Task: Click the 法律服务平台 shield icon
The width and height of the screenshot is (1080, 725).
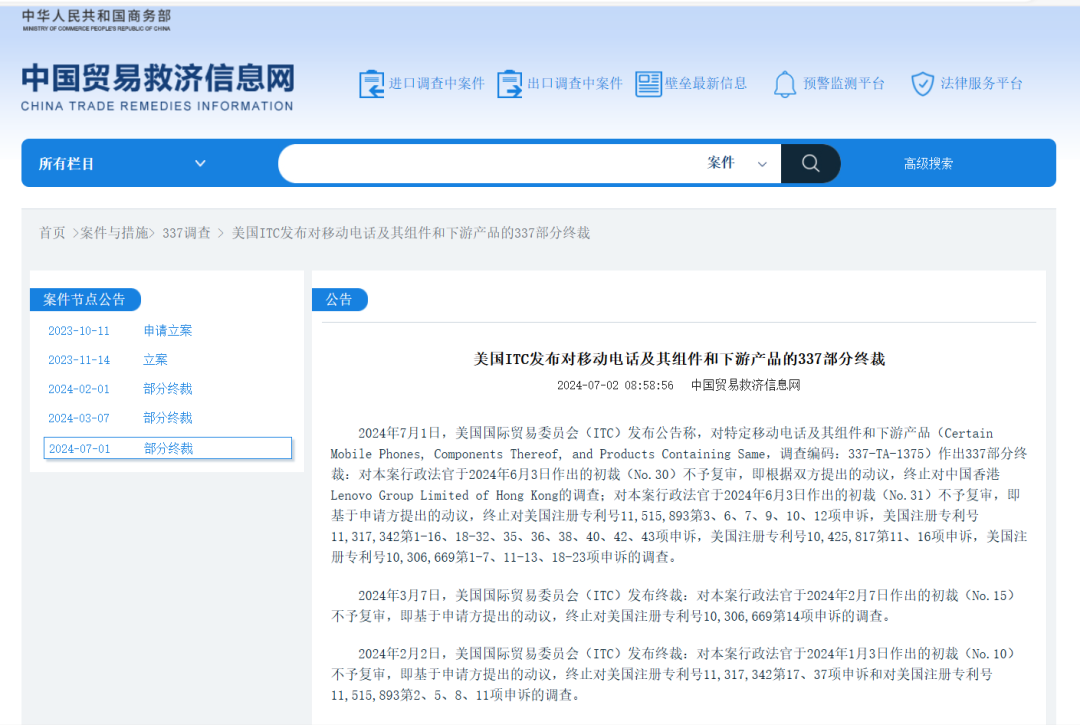Action: click(x=922, y=84)
